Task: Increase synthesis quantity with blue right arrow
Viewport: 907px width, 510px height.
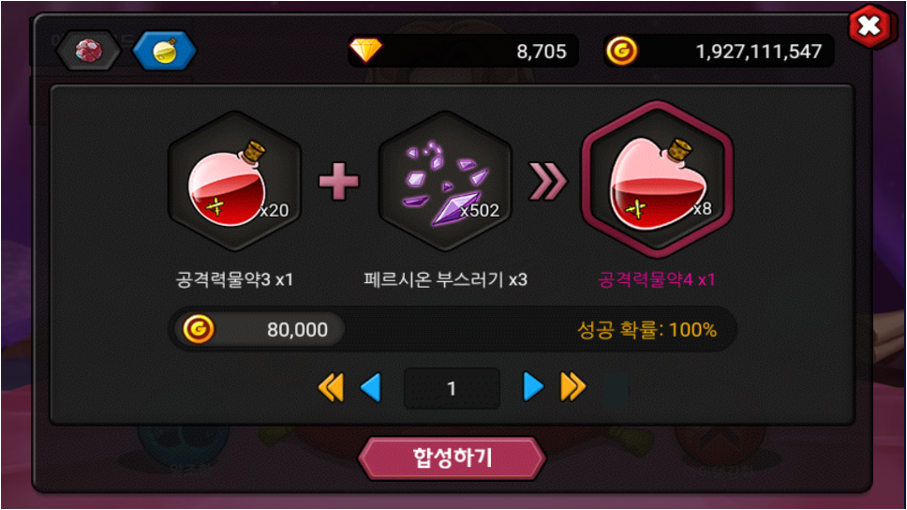Action: pyautogui.click(x=533, y=387)
